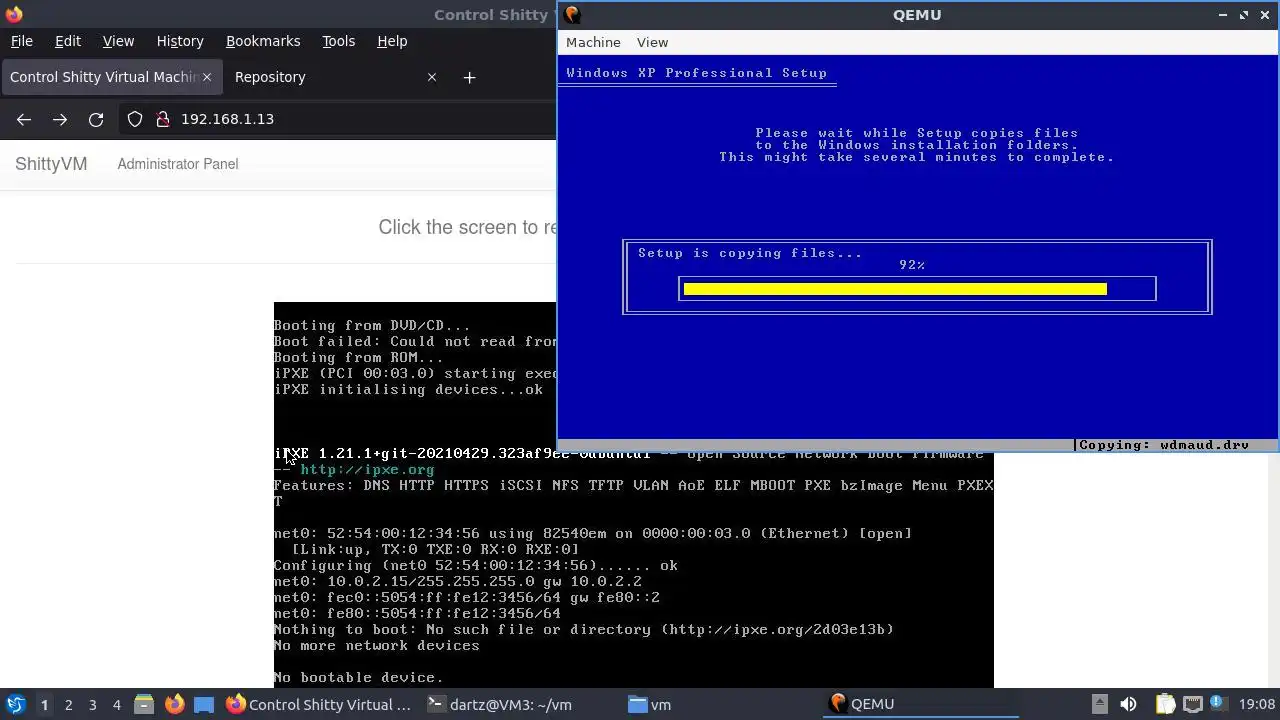Viewport: 1280px width, 720px height.
Task: Click the network tray icon
Action: 1192,704
